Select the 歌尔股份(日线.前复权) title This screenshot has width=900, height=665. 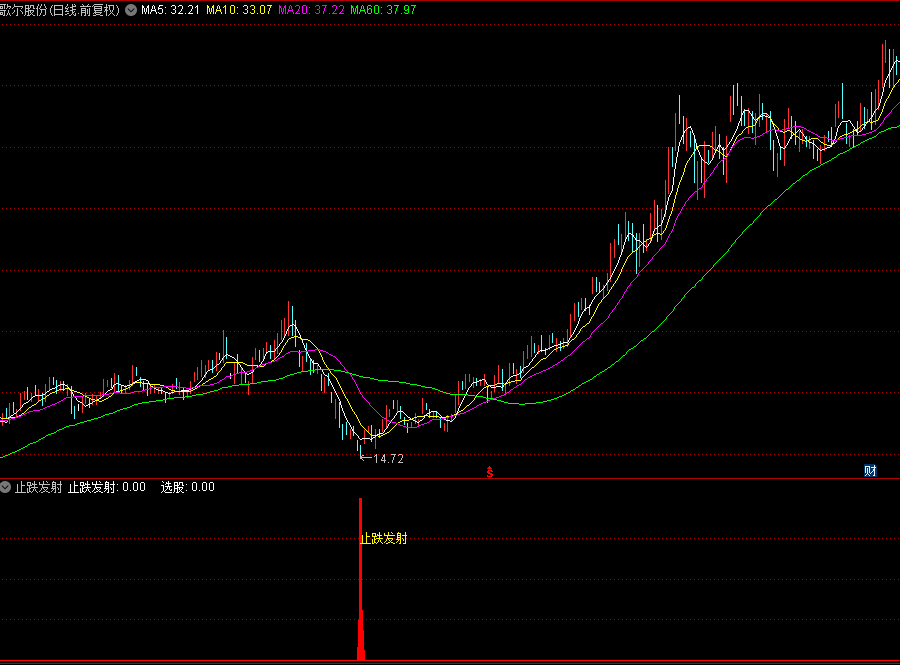[x=60, y=10]
